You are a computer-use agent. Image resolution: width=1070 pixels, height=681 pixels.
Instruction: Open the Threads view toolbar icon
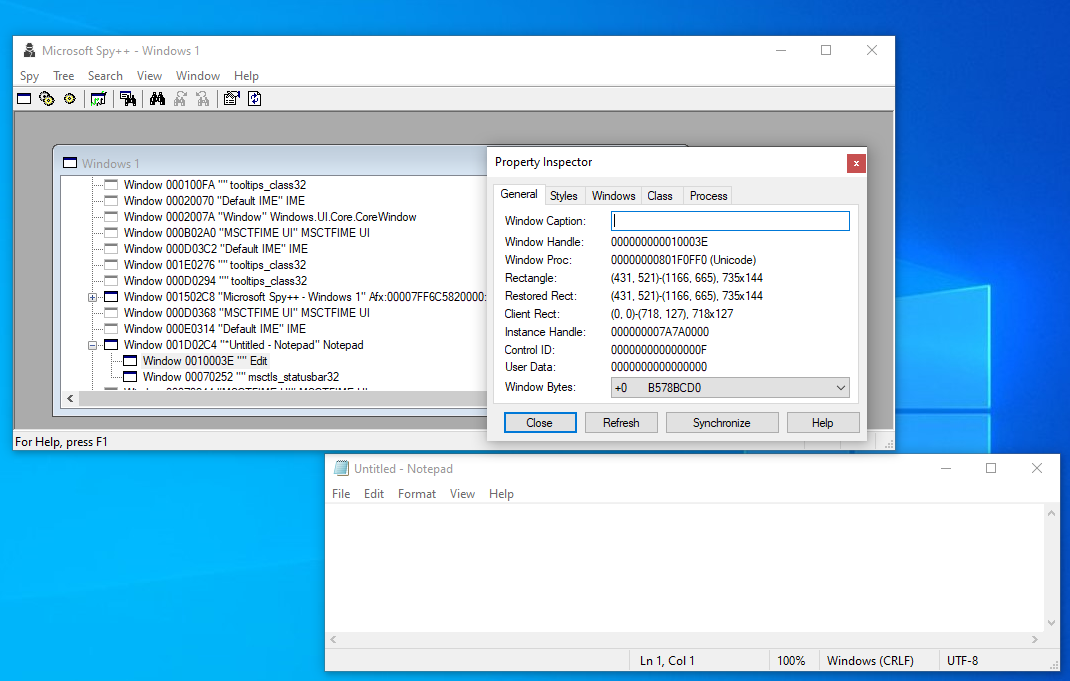click(70, 99)
